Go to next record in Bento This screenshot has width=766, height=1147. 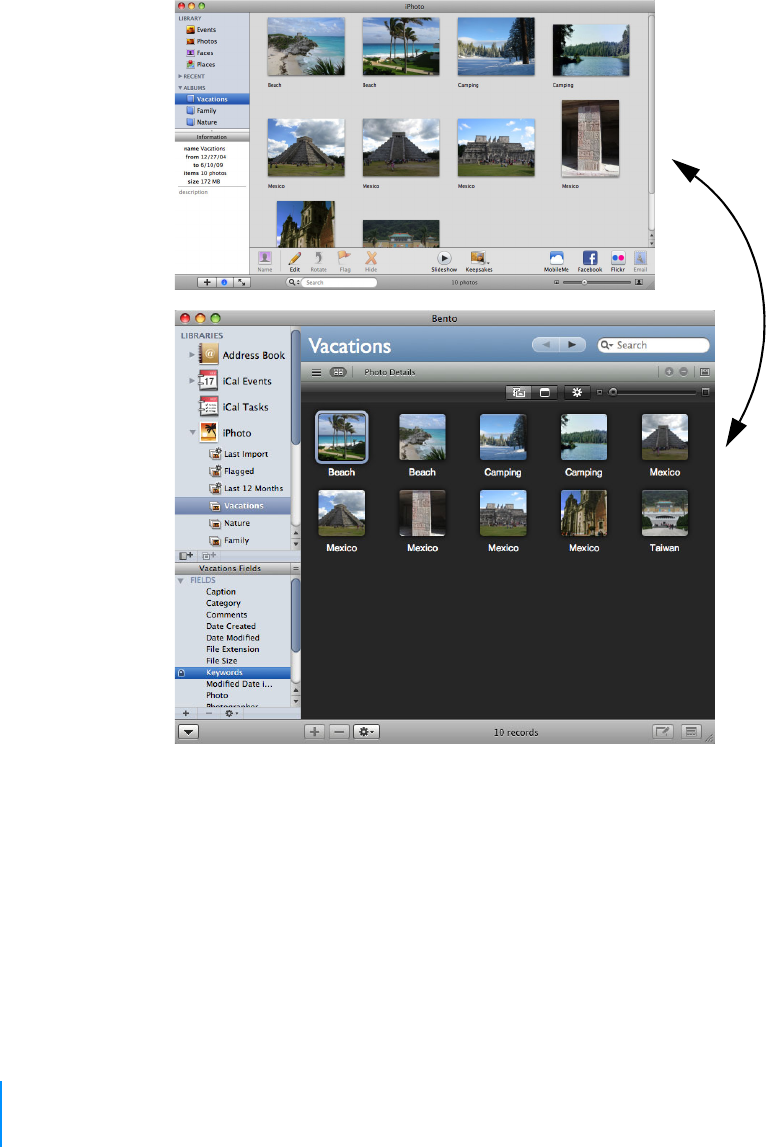click(572, 345)
